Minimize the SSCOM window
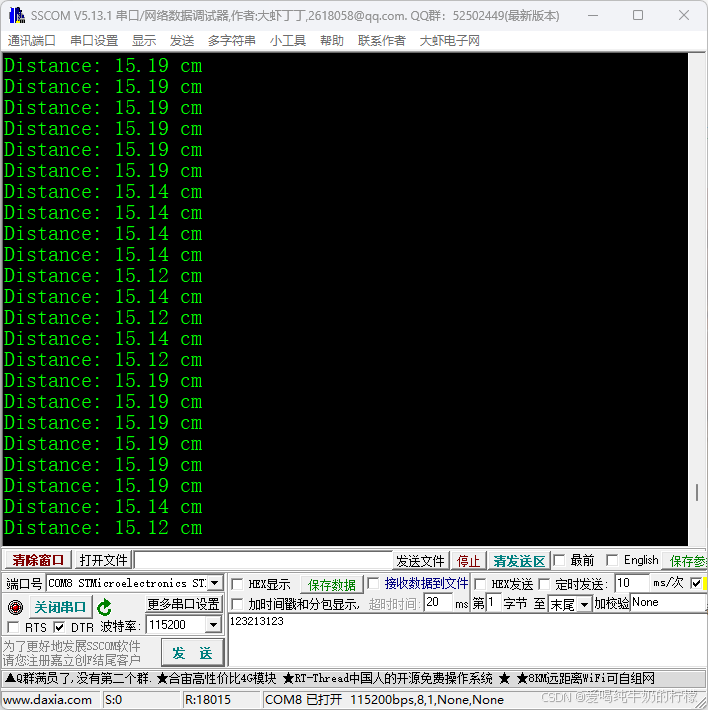The image size is (708, 710). coord(593,15)
